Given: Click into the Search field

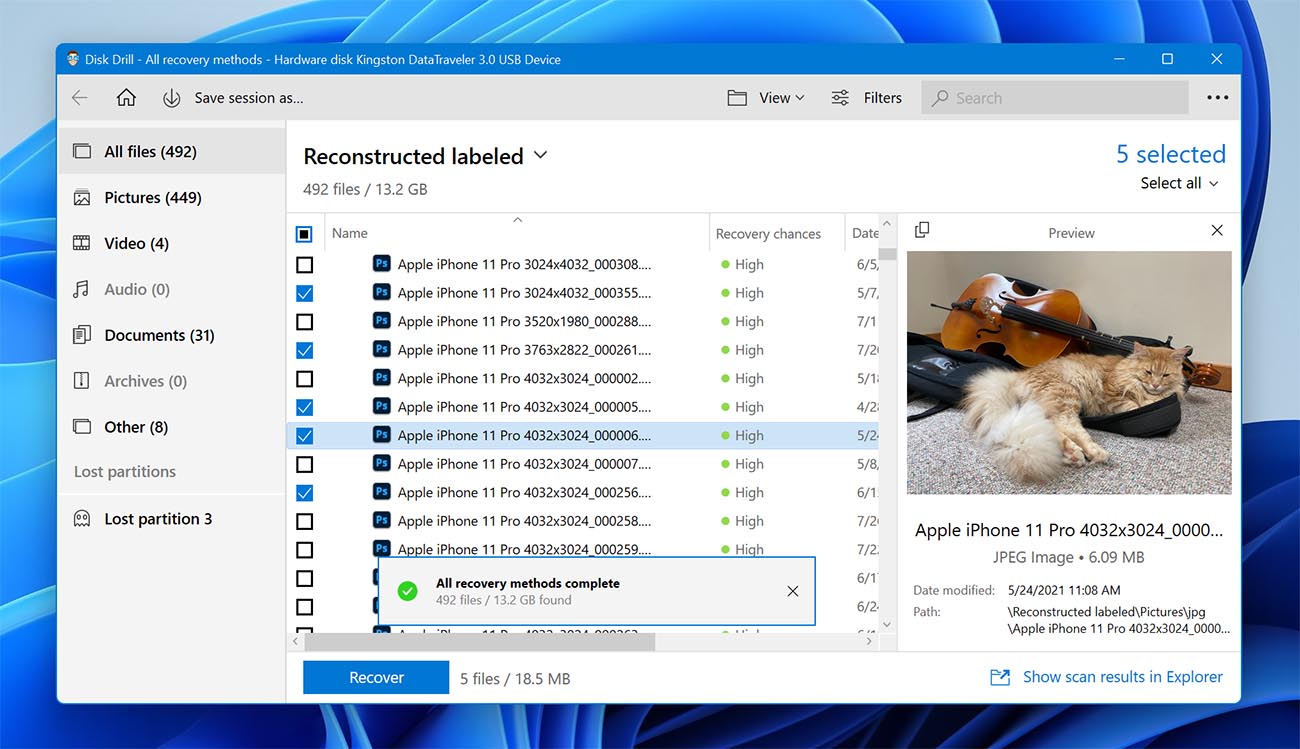Looking at the screenshot, I should click(1055, 98).
